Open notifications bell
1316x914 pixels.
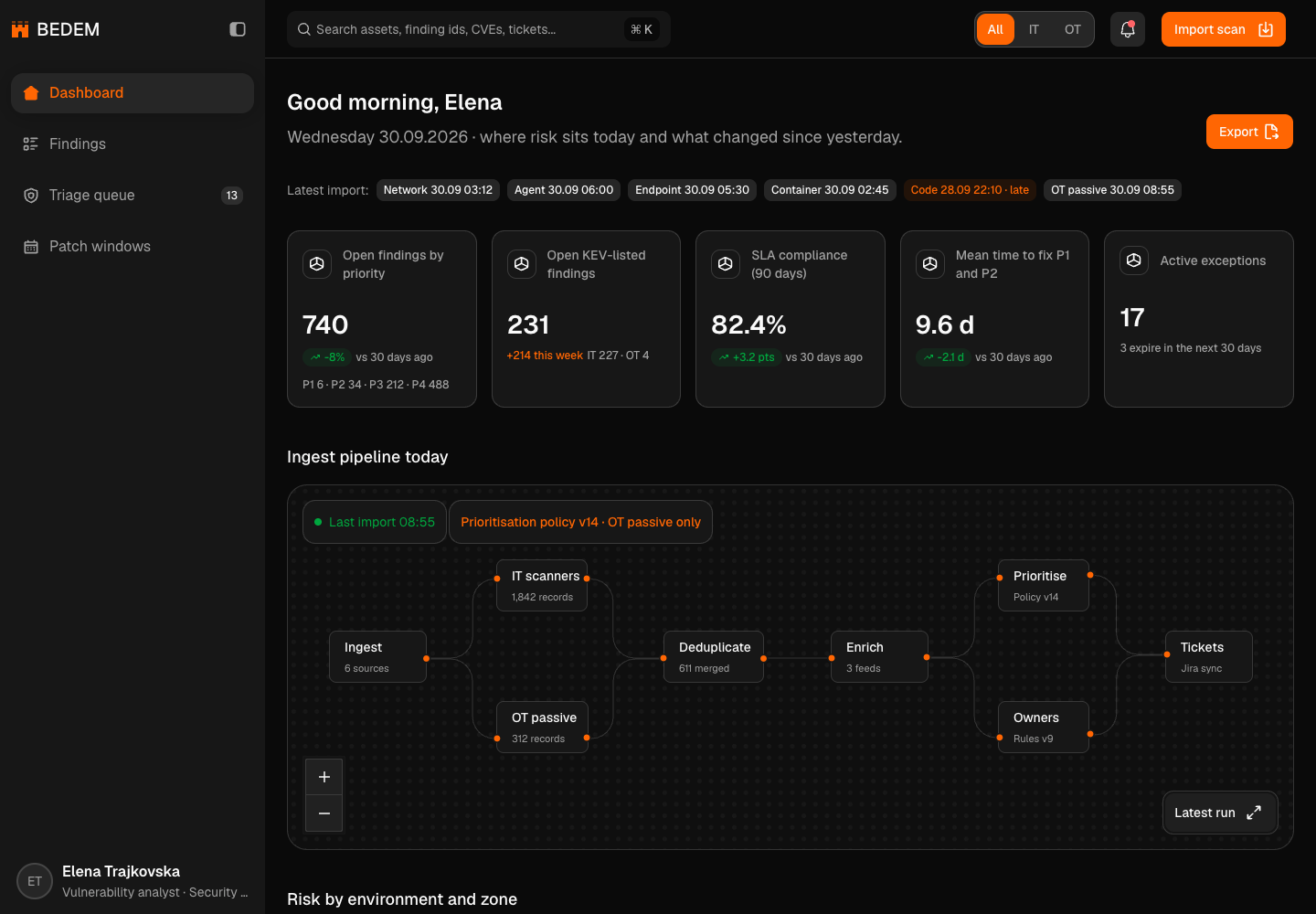(x=1128, y=29)
